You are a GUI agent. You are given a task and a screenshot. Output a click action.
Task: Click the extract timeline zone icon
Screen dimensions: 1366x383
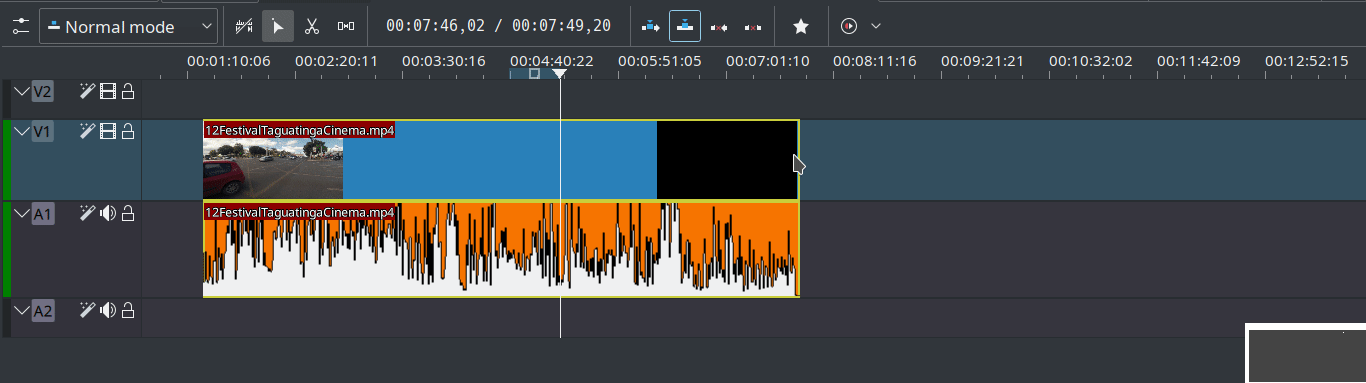(753, 26)
